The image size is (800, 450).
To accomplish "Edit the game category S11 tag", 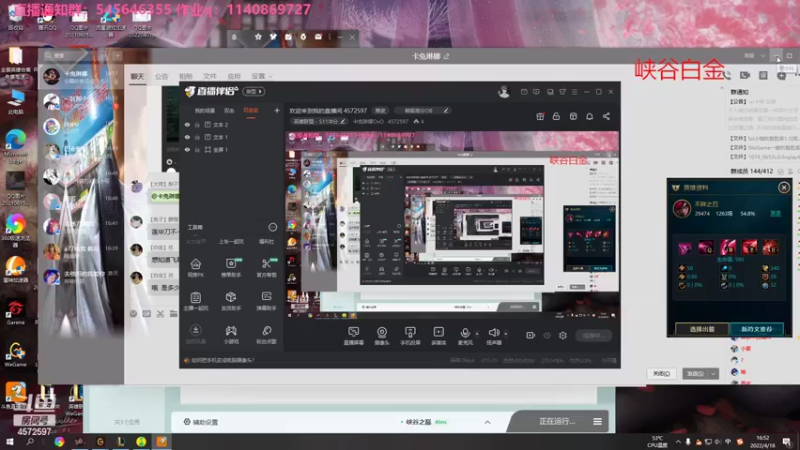I will coord(319,121).
